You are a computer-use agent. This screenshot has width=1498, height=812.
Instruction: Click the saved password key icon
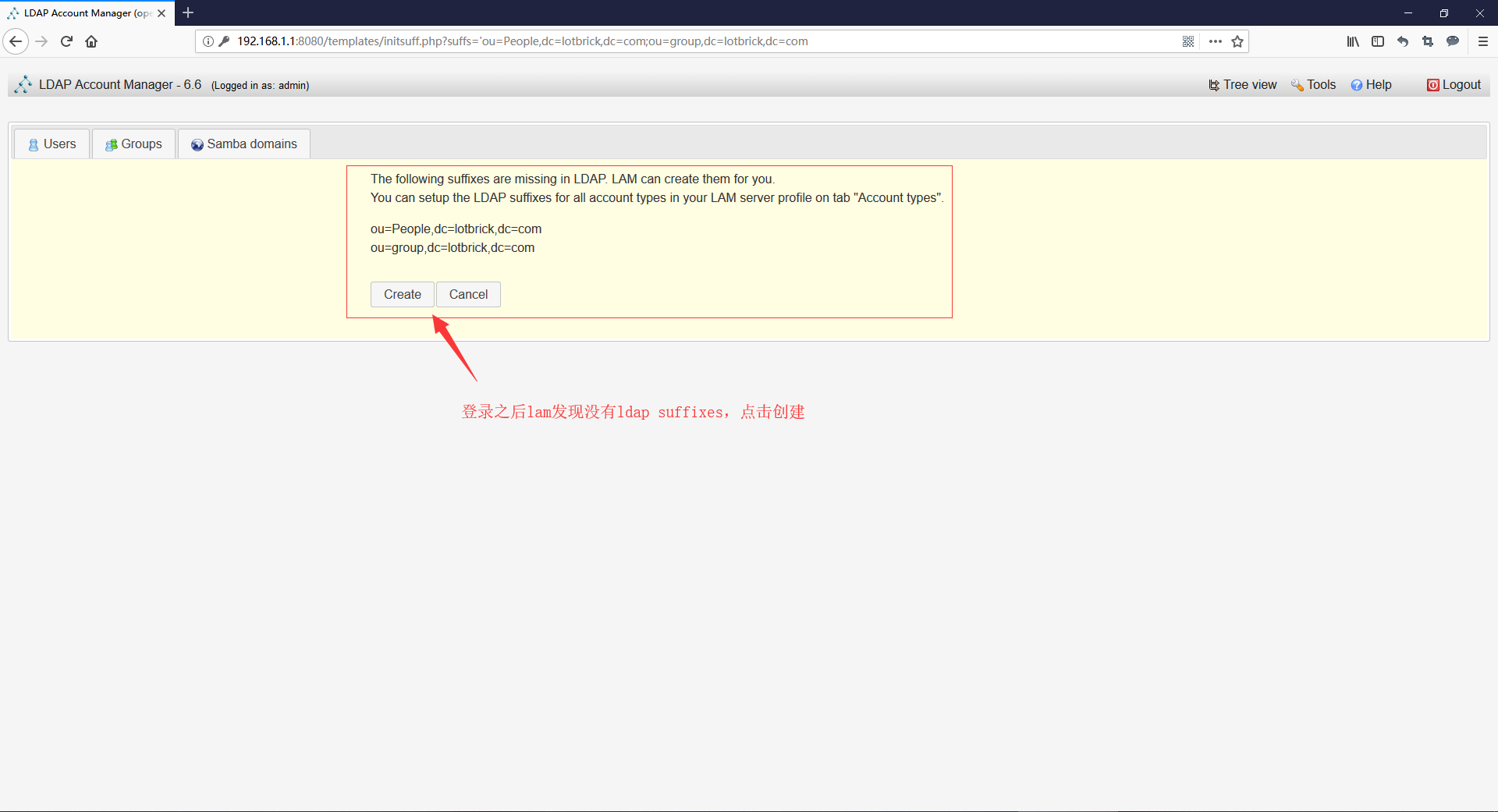click(x=224, y=41)
